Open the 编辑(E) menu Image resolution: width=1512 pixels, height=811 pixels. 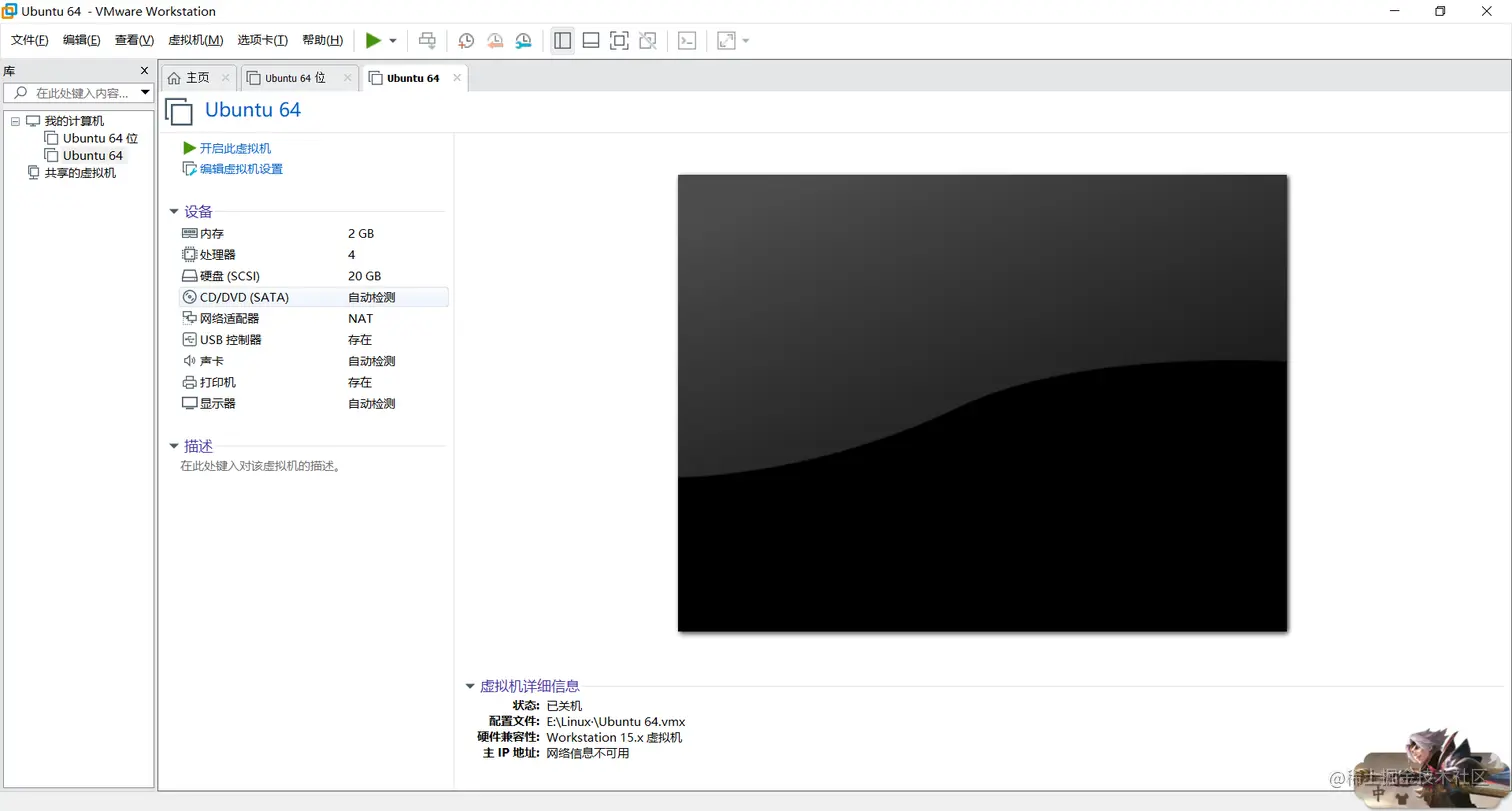point(82,40)
